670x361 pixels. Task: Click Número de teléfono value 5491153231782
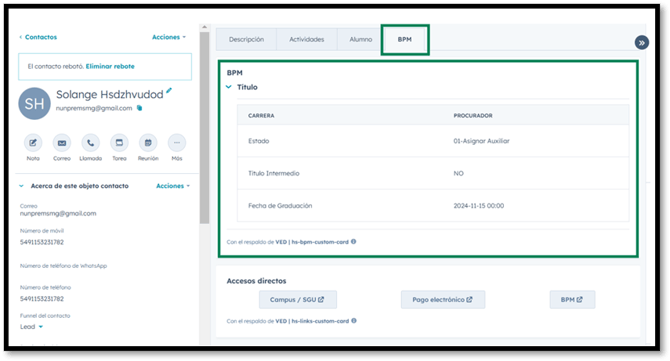[x=42, y=299]
